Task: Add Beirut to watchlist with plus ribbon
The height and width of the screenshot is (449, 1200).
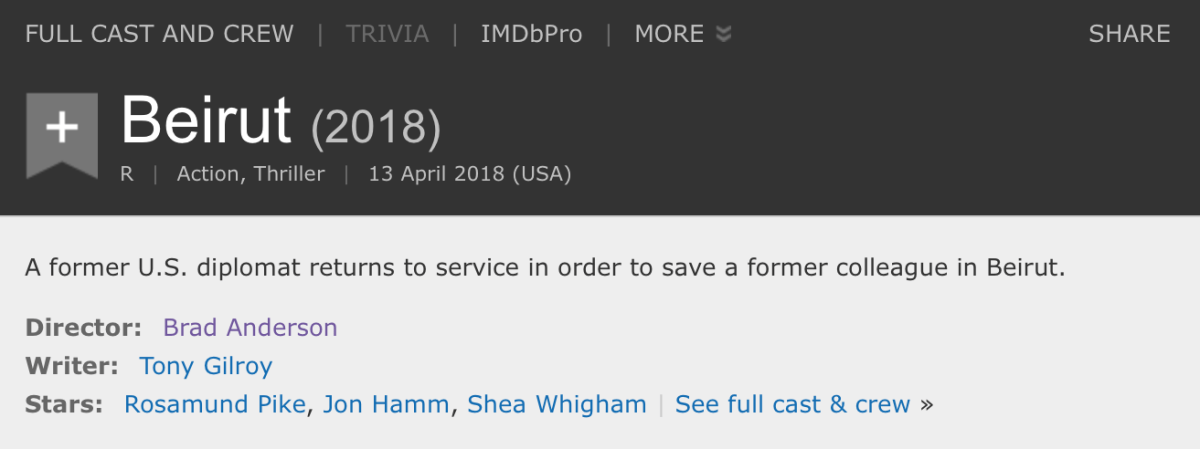Action: click(61, 130)
